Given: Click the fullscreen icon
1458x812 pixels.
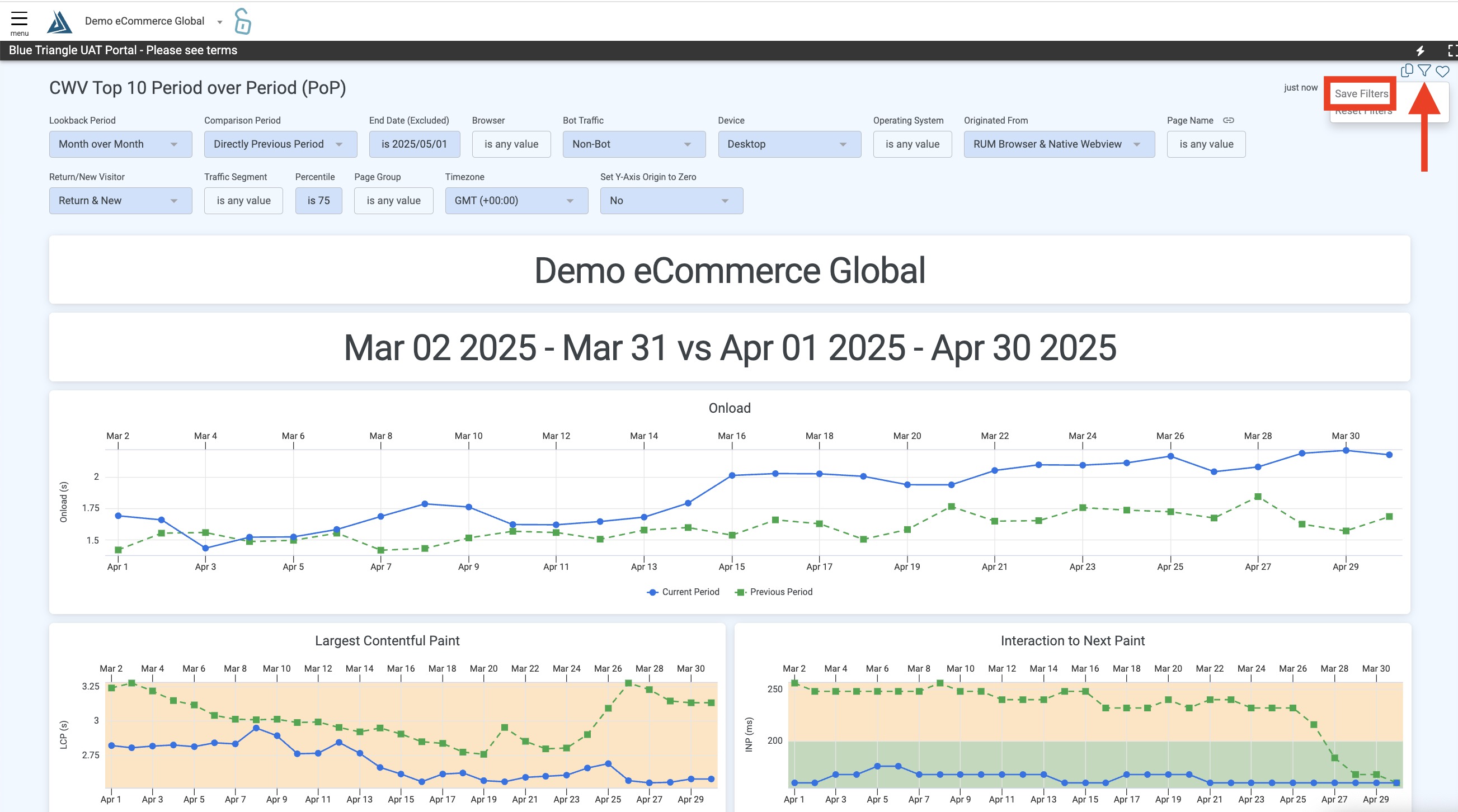Looking at the screenshot, I should tap(1452, 50).
